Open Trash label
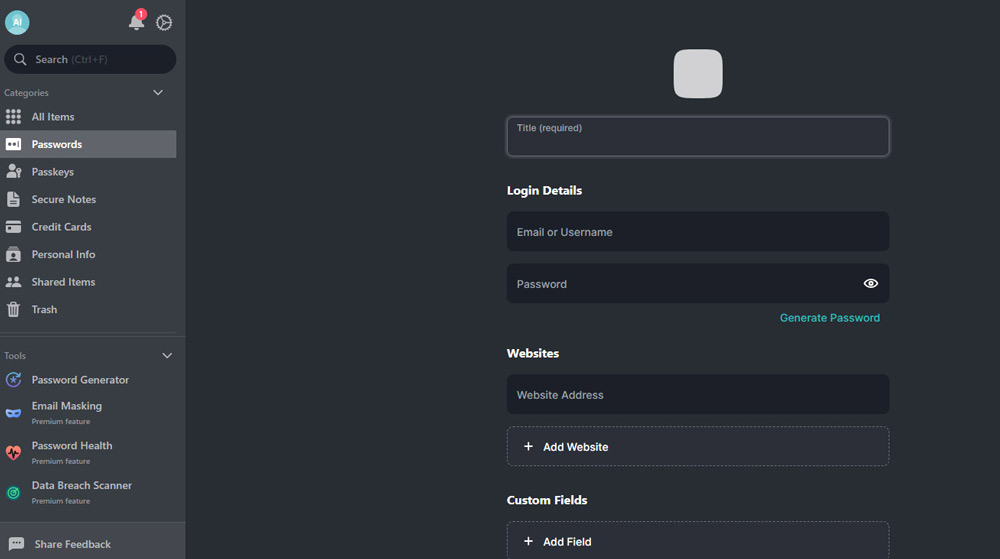The width and height of the screenshot is (1000, 559). pyautogui.click(x=44, y=309)
